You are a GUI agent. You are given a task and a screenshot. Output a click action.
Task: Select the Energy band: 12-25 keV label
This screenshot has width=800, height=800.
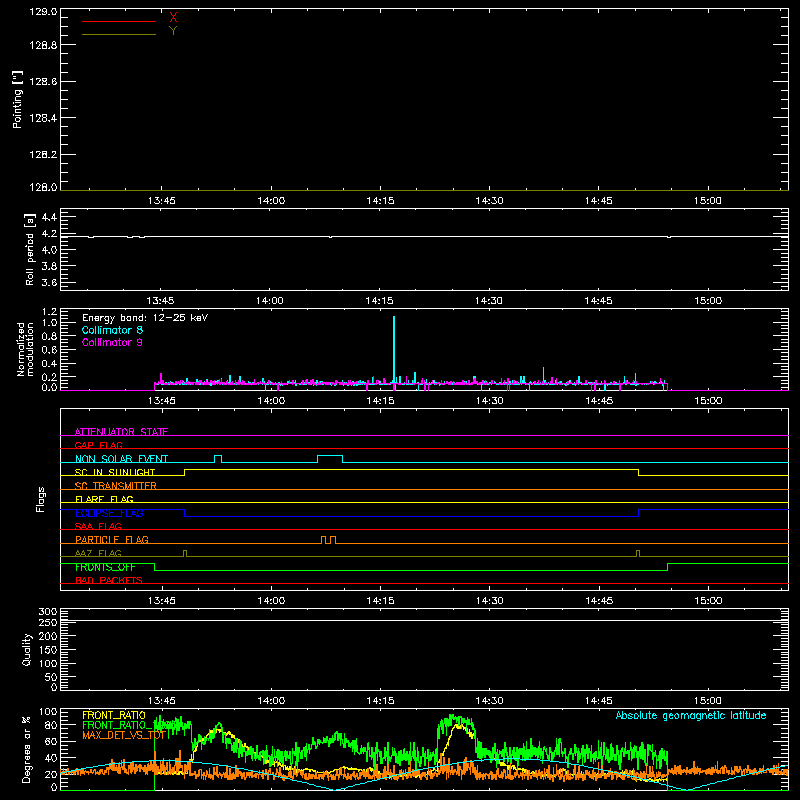tap(145, 318)
